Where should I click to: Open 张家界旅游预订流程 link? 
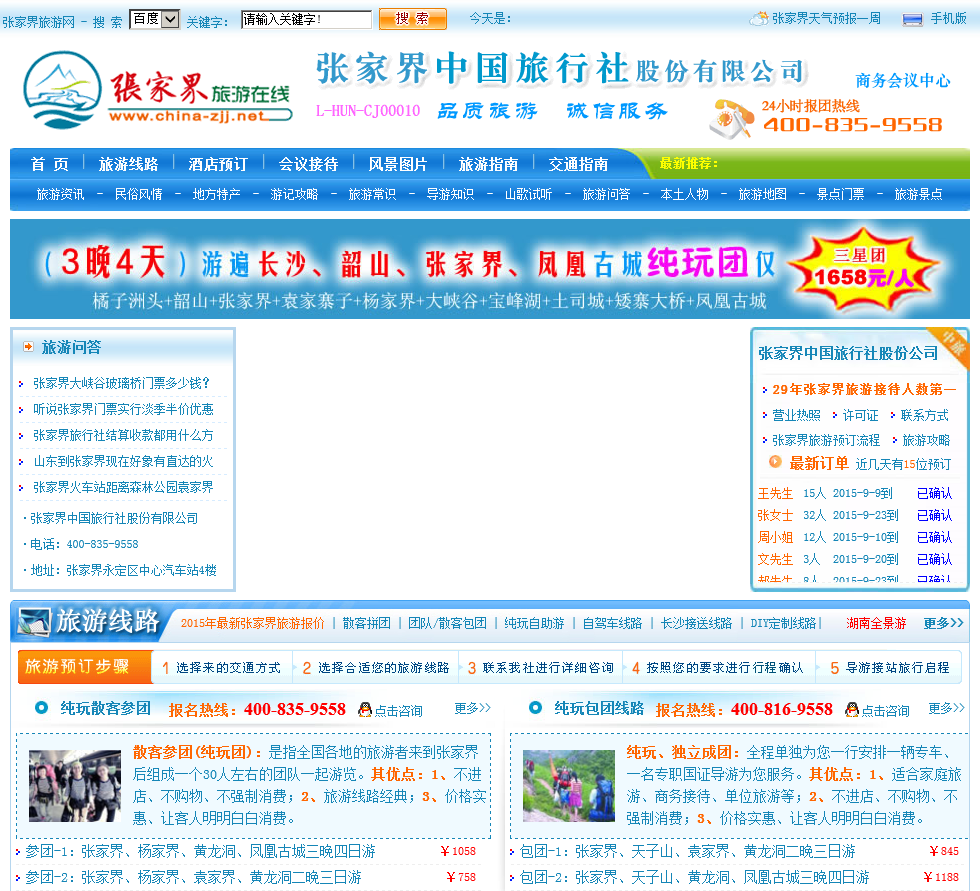click(x=826, y=440)
